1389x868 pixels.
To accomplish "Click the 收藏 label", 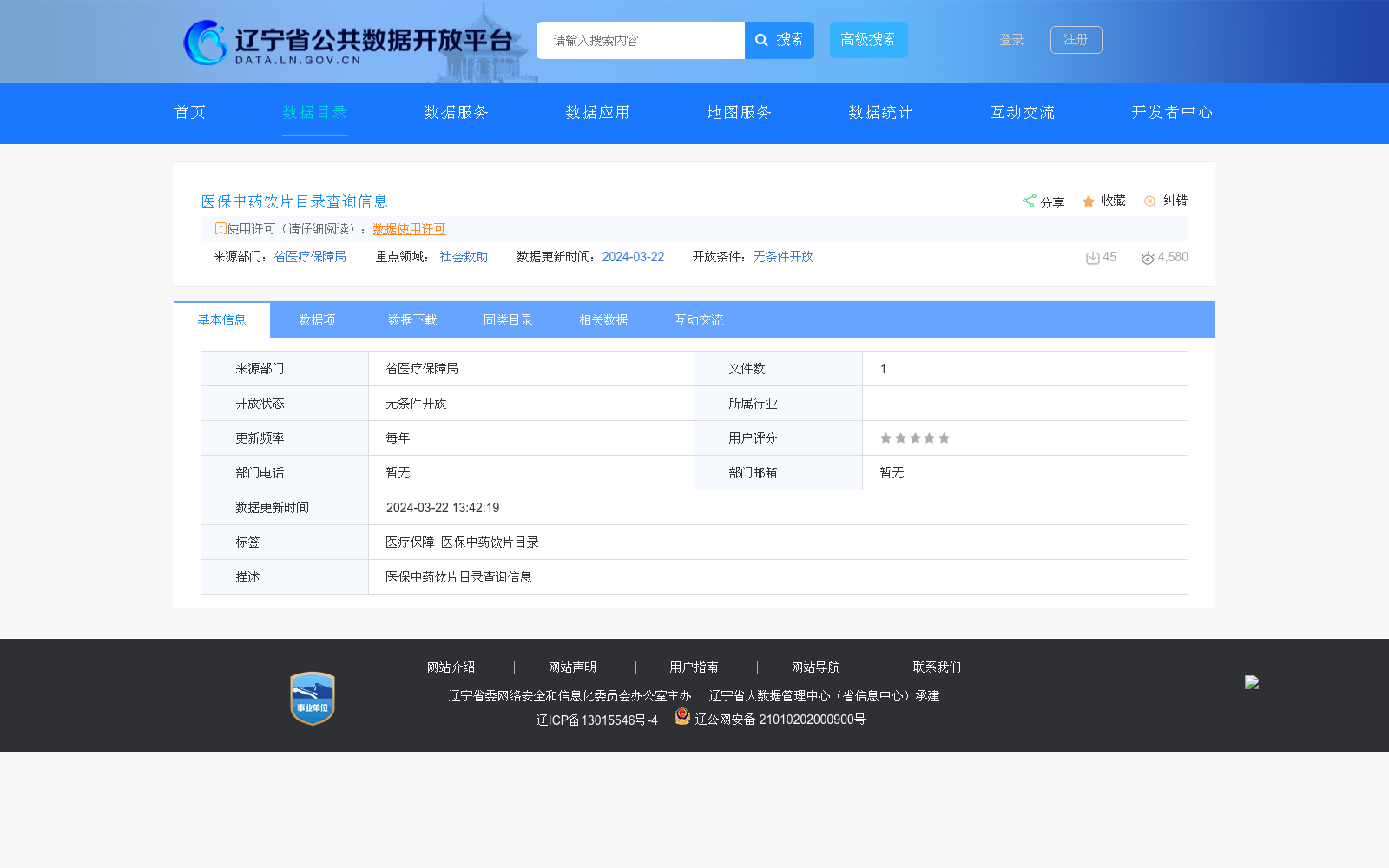I will [1113, 201].
